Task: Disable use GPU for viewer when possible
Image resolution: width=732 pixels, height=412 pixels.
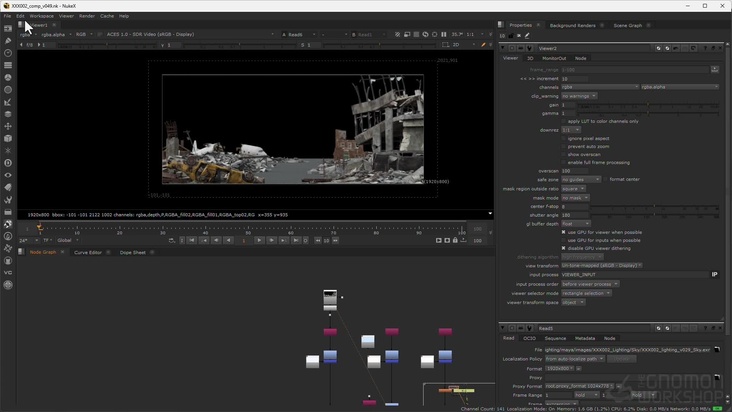Action: (x=563, y=232)
